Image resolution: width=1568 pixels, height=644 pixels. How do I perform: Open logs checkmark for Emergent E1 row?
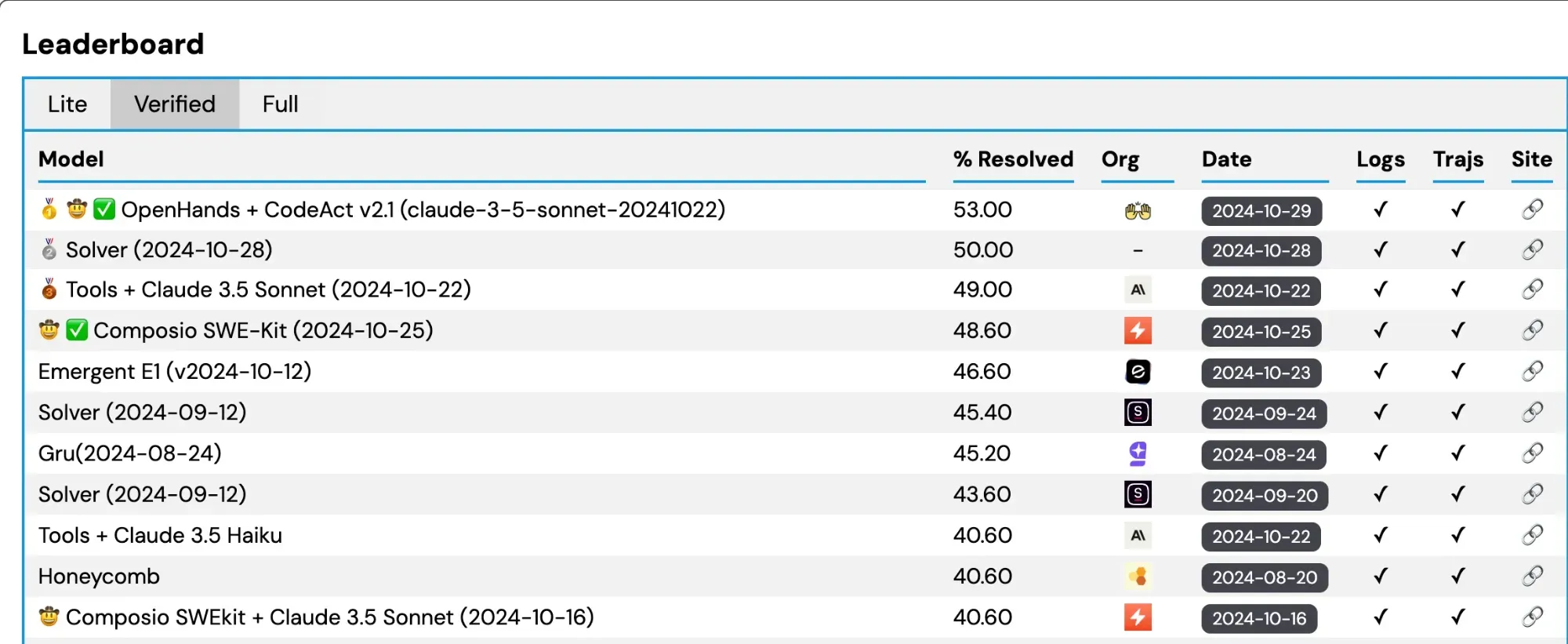pos(1381,371)
